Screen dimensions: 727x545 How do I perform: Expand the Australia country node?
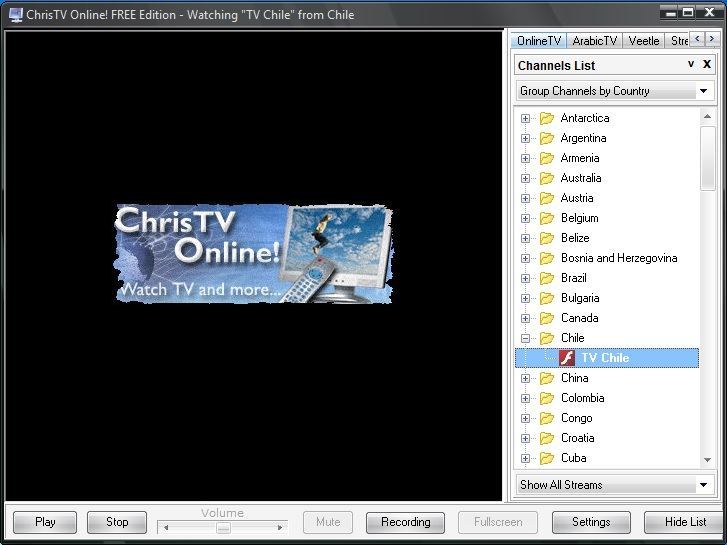click(525, 178)
